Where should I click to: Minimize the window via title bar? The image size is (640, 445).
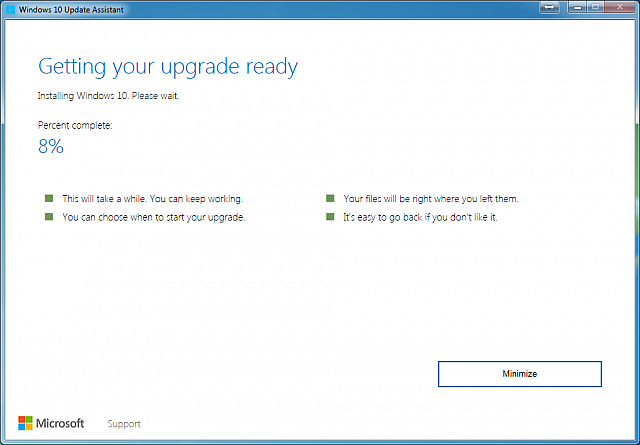click(x=577, y=7)
